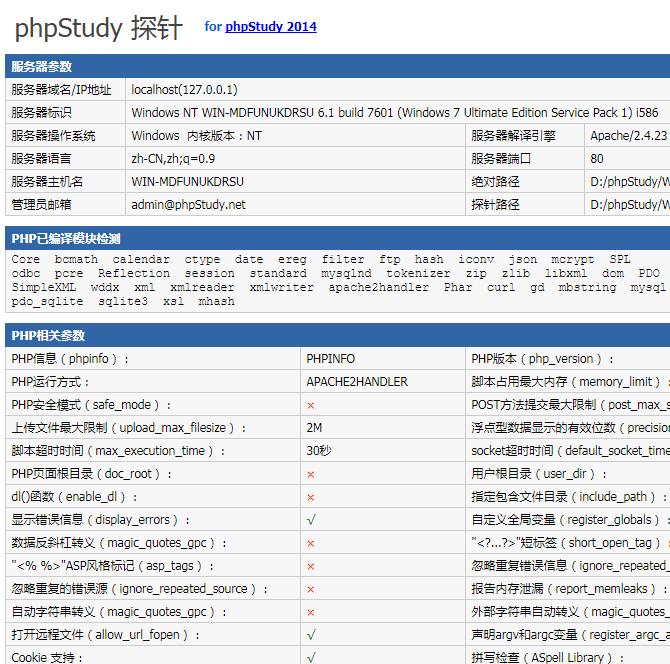Image resolution: width=670 pixels, height=664 pixels.
Task: Click the Cookie 支持 green check status
Action: [311, 657]
